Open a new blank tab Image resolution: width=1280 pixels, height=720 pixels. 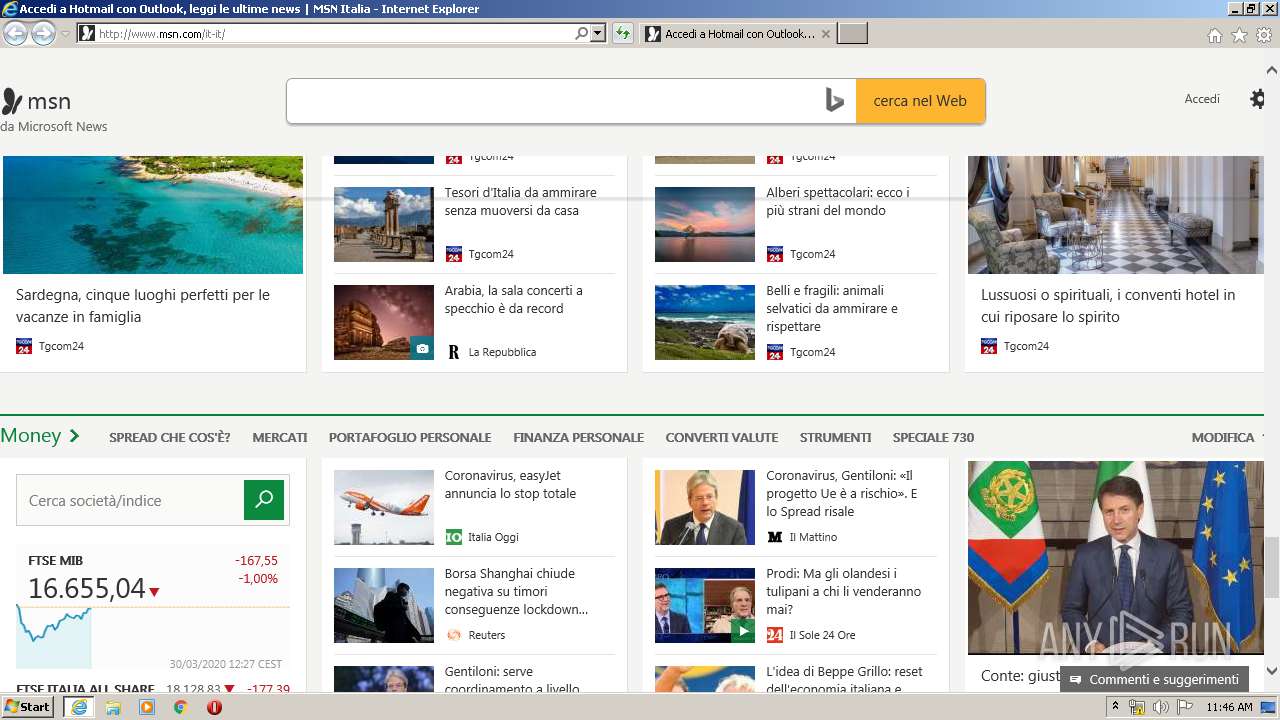click(852, 34)
